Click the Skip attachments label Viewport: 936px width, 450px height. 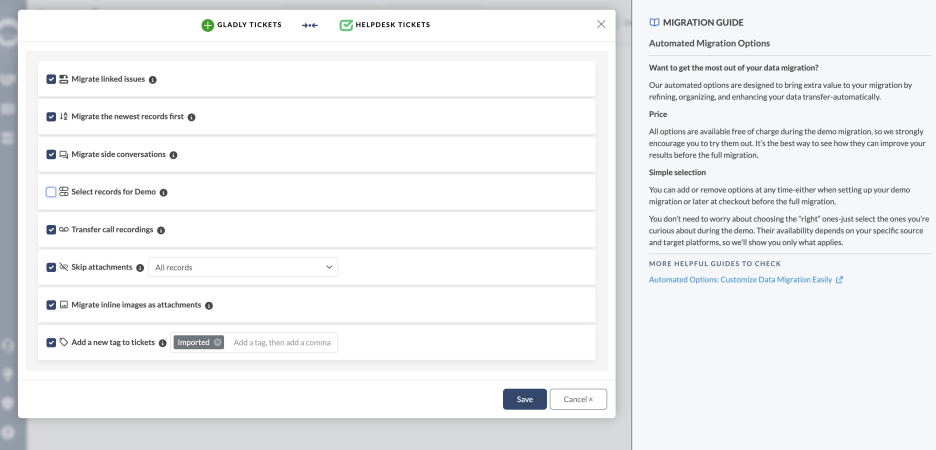[102, 267]
